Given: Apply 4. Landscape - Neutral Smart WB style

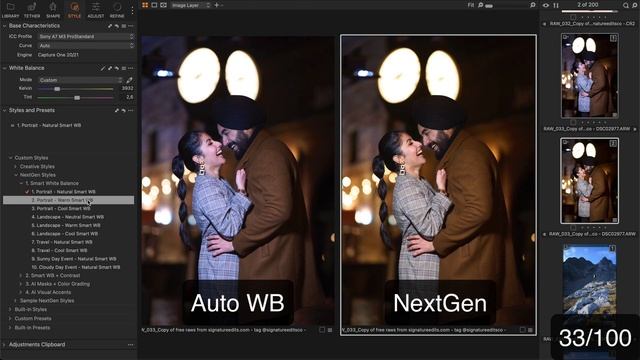Looking at the screenshot, I should pos(69,217).
